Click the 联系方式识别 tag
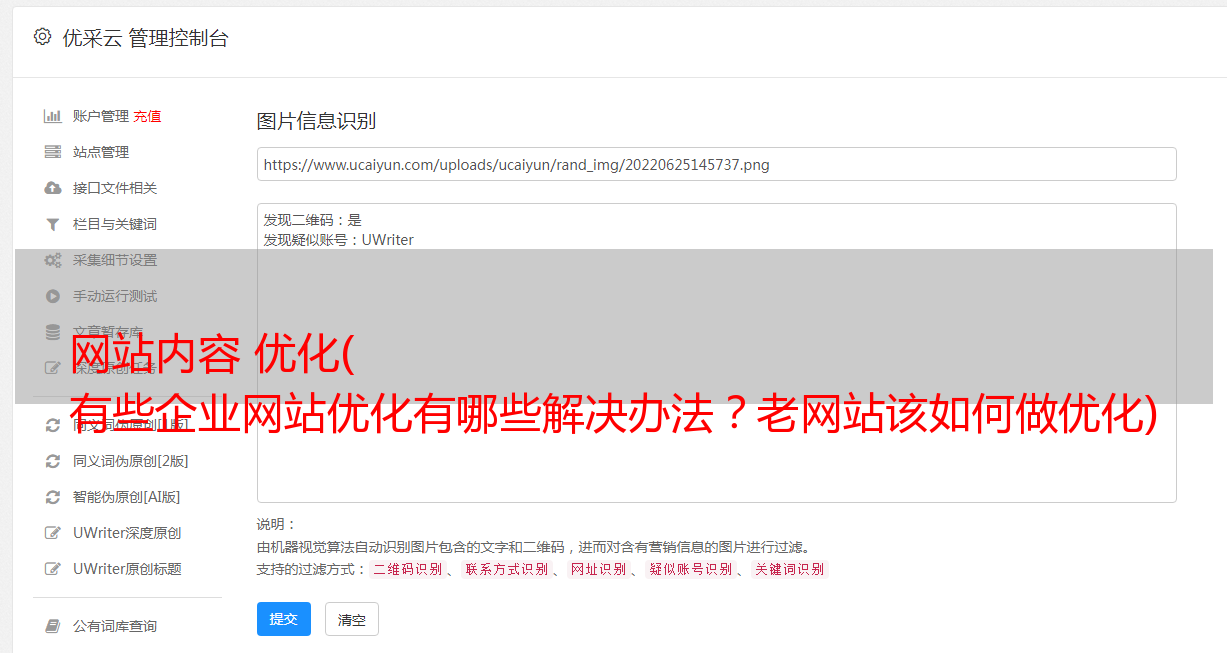The height and width of the screenshot is (653, 1227). pos(506,569)
